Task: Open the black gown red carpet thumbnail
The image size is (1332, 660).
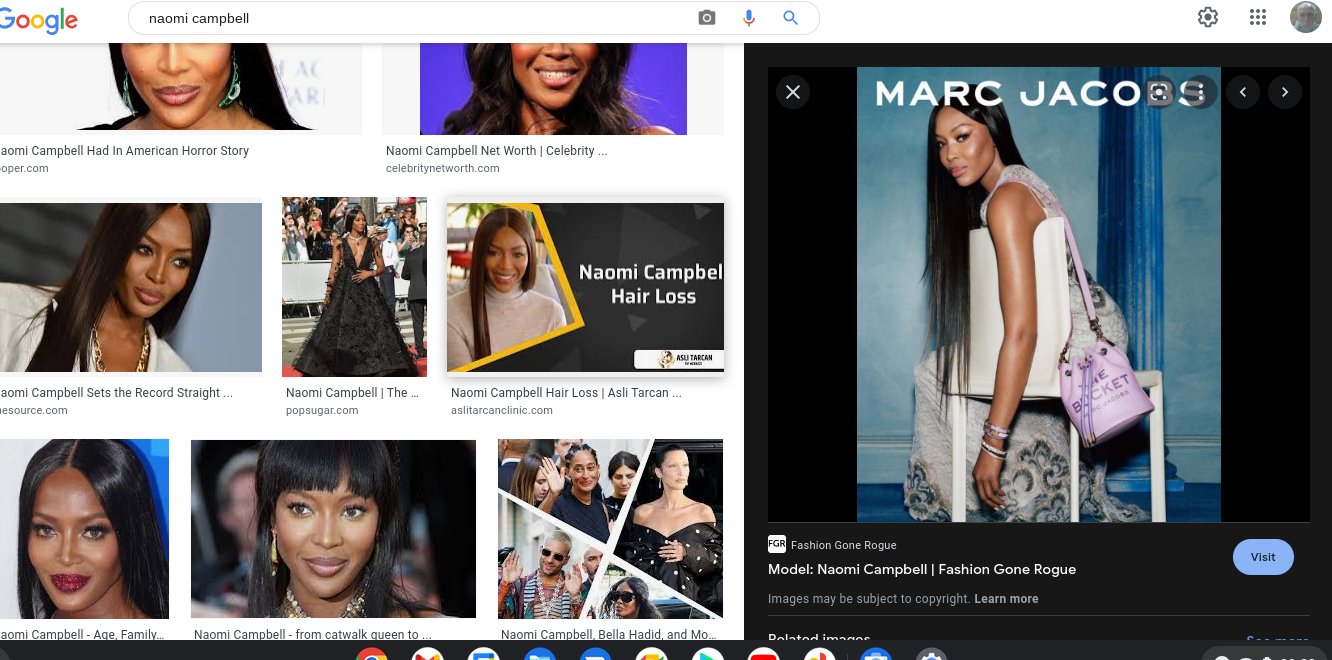Action: [354, 286]
